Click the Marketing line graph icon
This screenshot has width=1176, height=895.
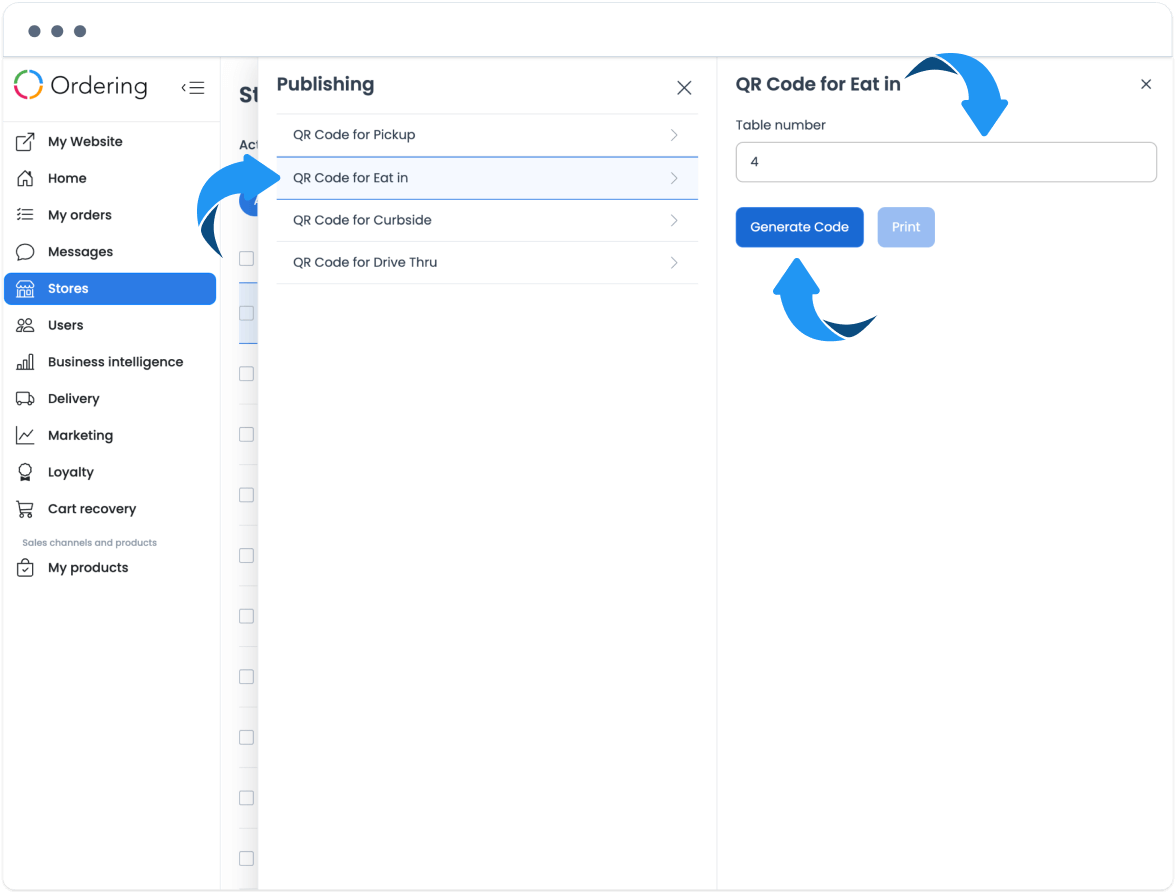[x=25, y=435]
